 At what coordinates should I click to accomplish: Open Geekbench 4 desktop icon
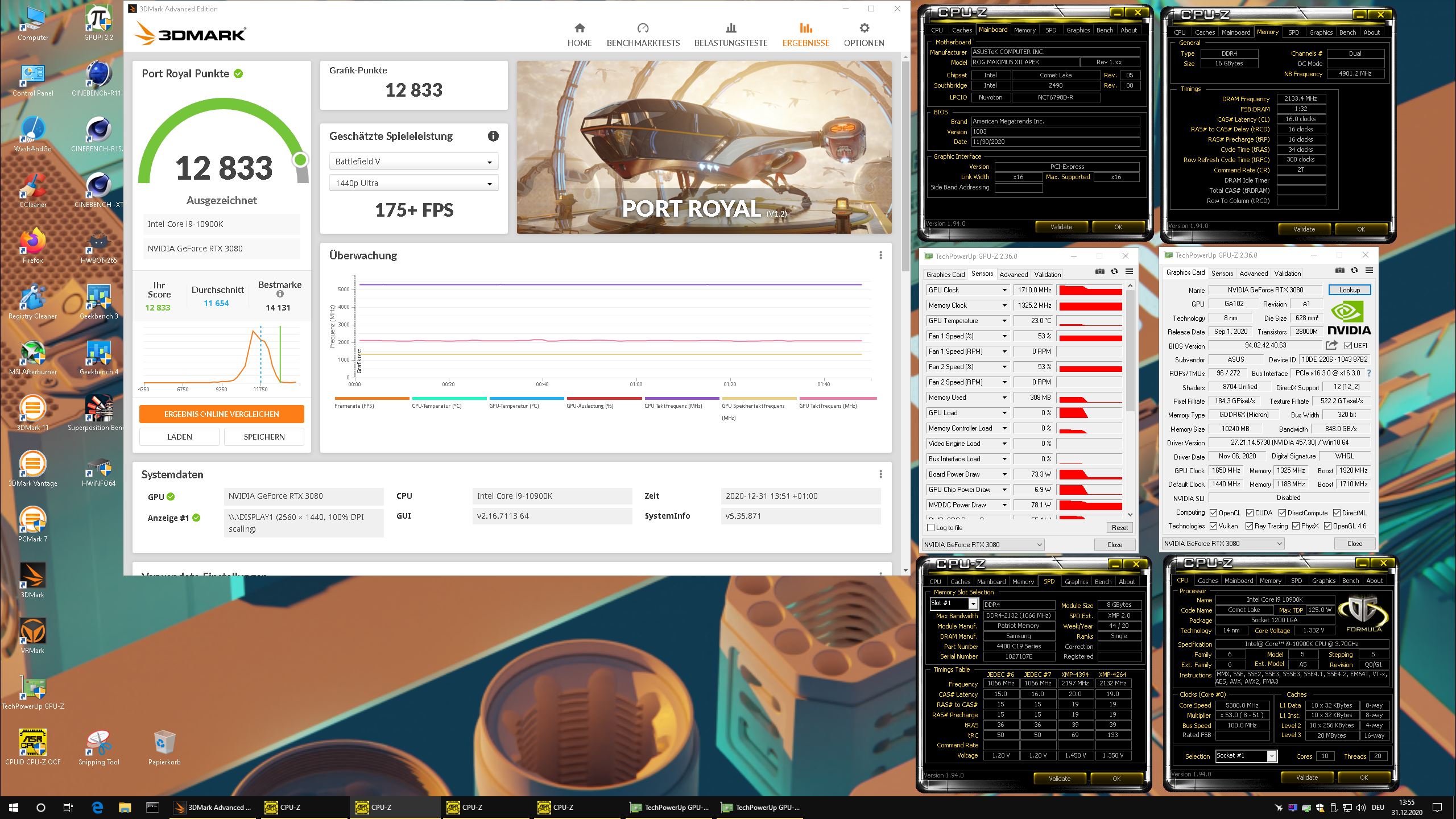tap(98, 358)
